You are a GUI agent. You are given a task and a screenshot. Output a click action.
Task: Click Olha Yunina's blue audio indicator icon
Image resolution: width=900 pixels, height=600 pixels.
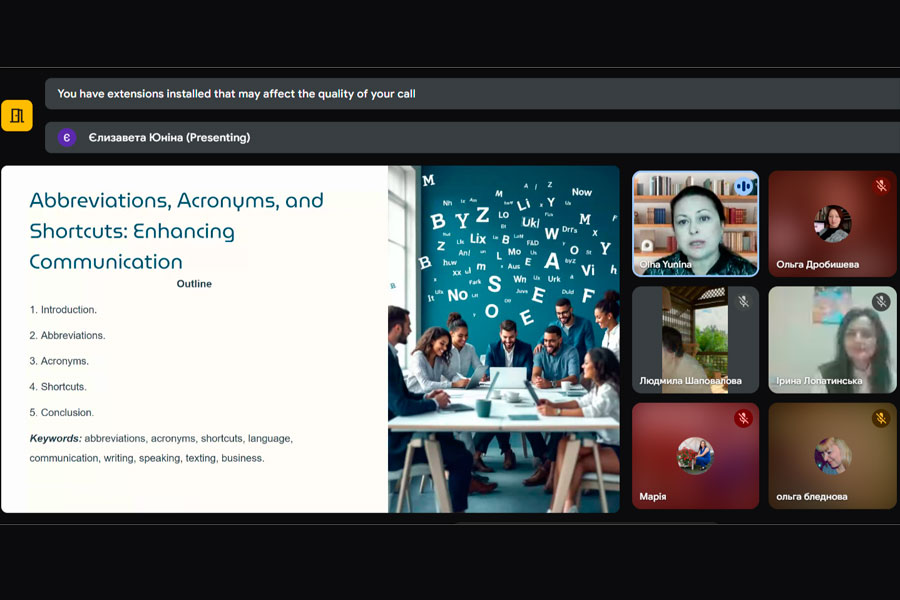(x=743, y=187)
